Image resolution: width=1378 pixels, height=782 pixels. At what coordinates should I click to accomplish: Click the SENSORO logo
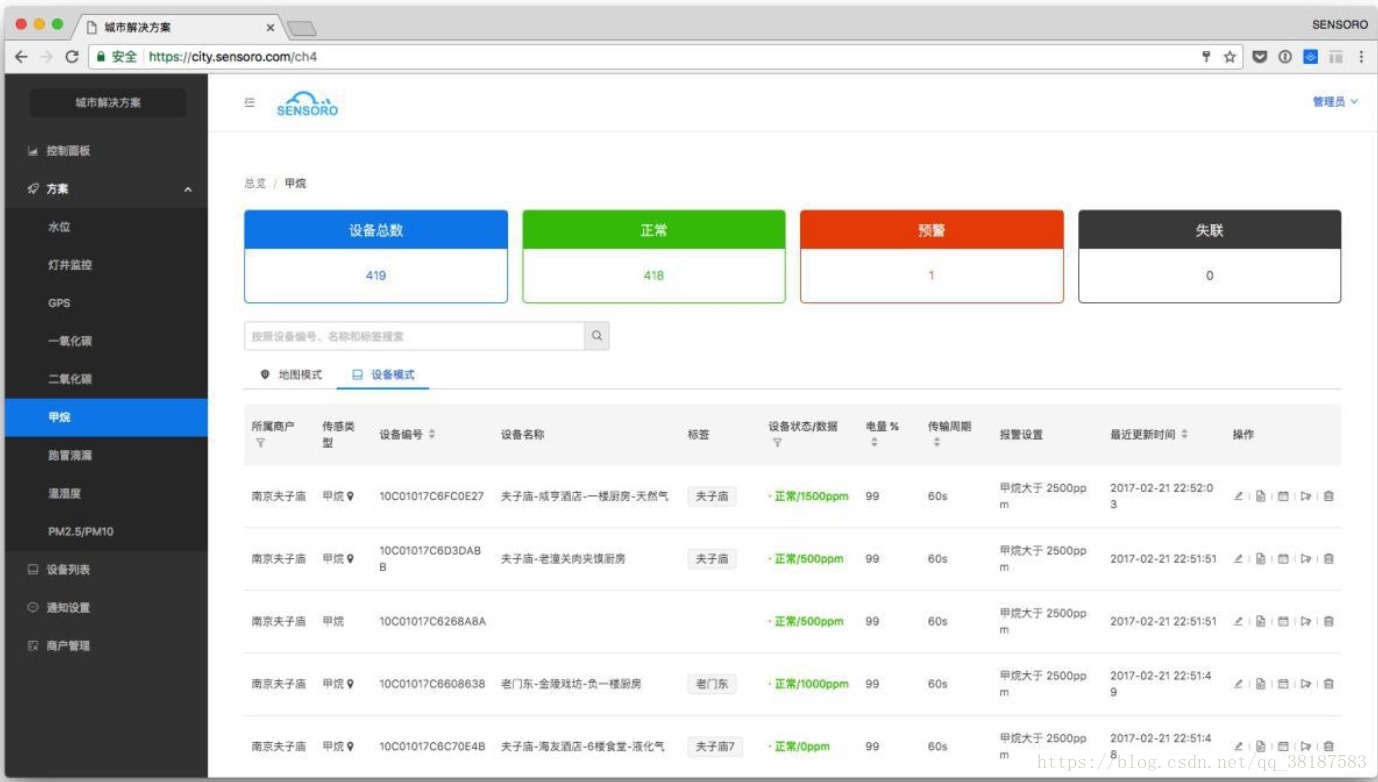tap(307, 104)
